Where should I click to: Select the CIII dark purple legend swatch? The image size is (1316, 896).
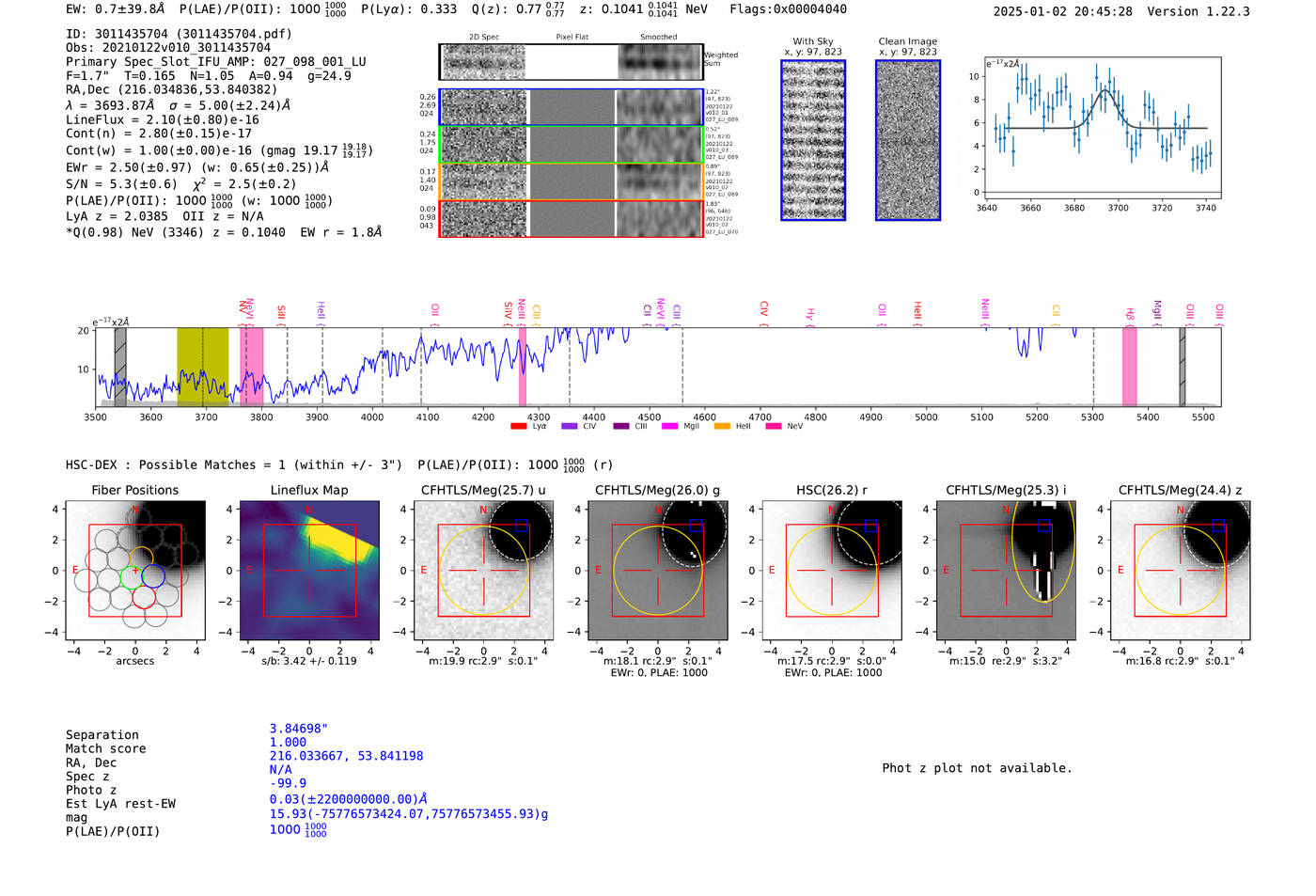(x=620, y=427)
